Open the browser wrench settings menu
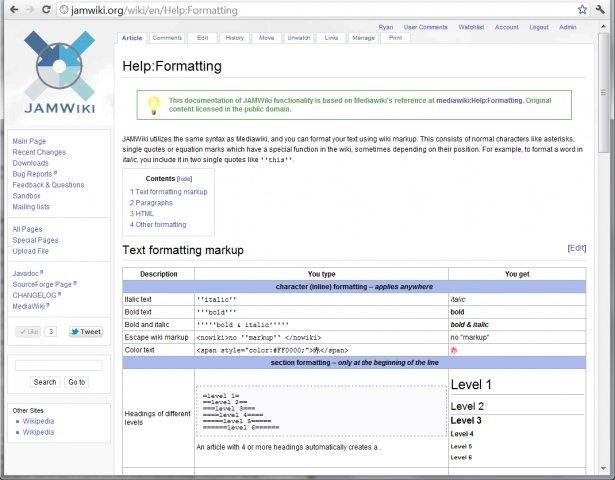This screenshot has width=615, height=480. (600, 9)
